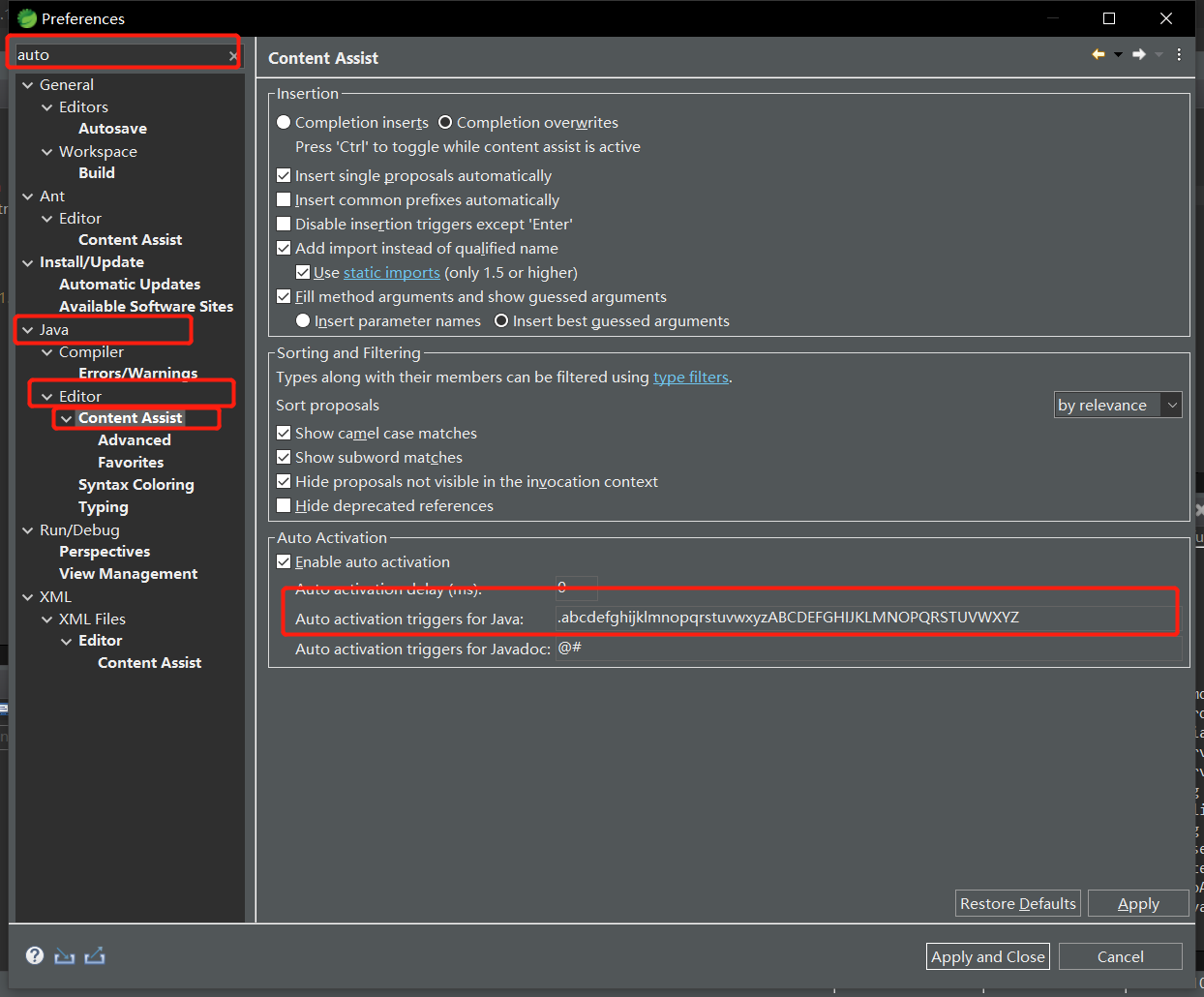Viewport: 1204px width, 997px height.
Task: Collapse the Java tree node
Action: click(x=28, y=330)
